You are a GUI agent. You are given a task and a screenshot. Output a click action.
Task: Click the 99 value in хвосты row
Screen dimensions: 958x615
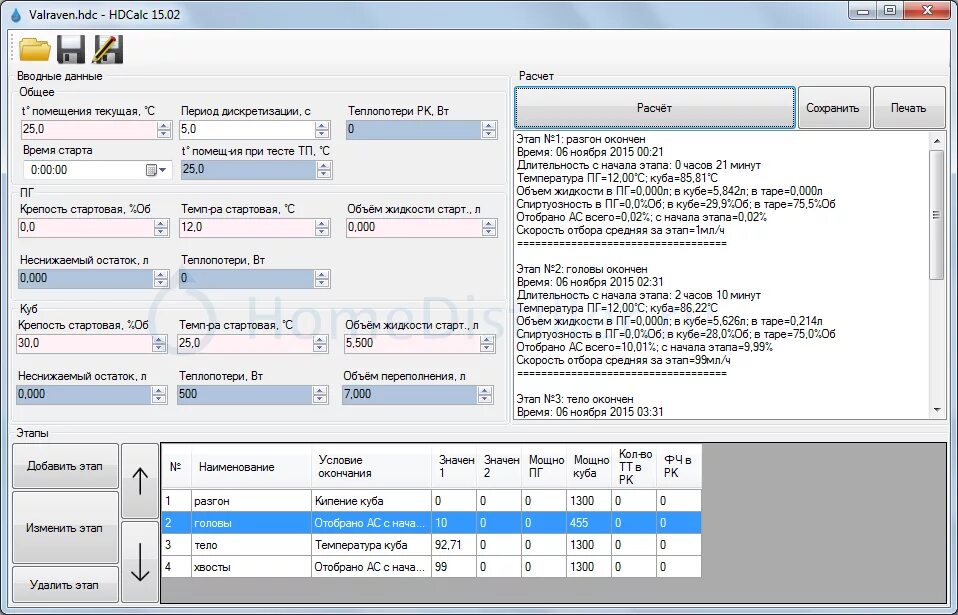(x=454, y=567)
